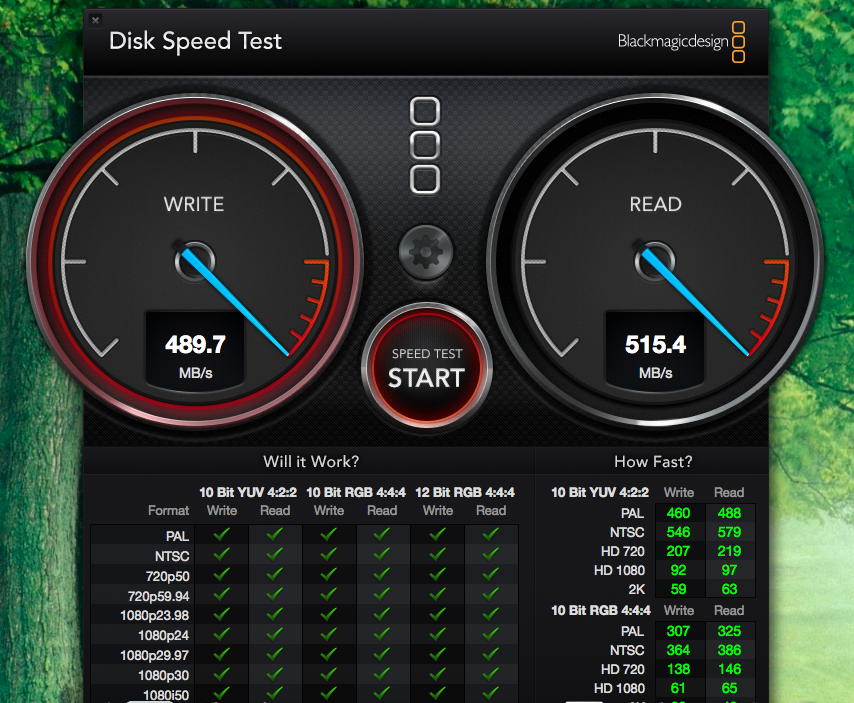Click YUV HD 720 read value 219
This screenshot has width=854, height=703.
pos(729,551)
